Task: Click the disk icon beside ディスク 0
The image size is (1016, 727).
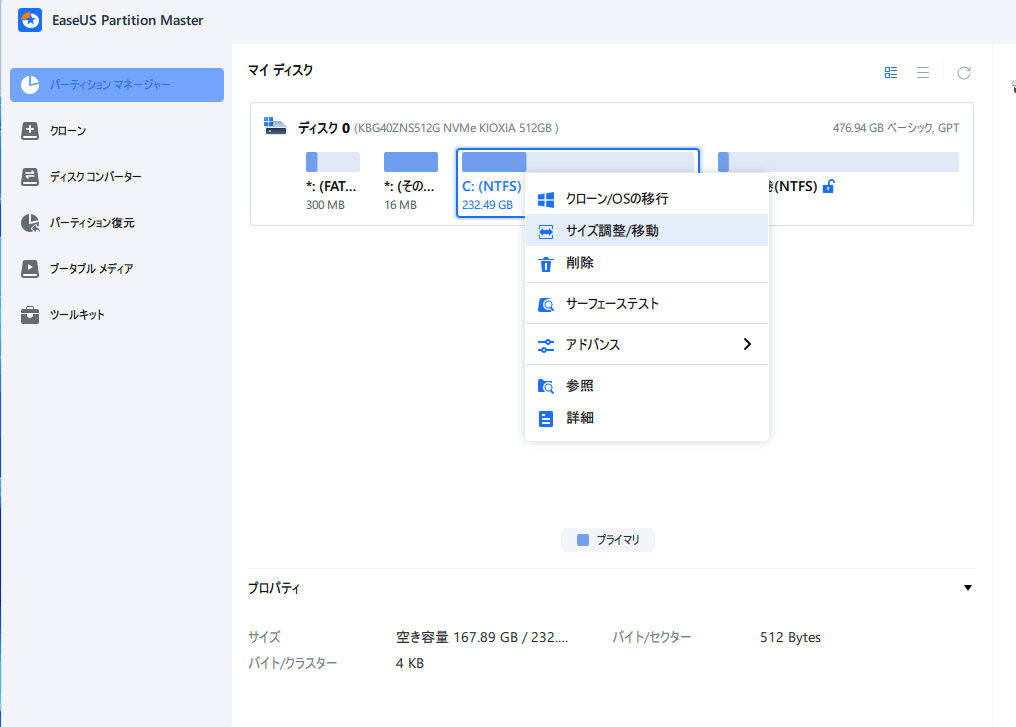Action: click(274, 126)
